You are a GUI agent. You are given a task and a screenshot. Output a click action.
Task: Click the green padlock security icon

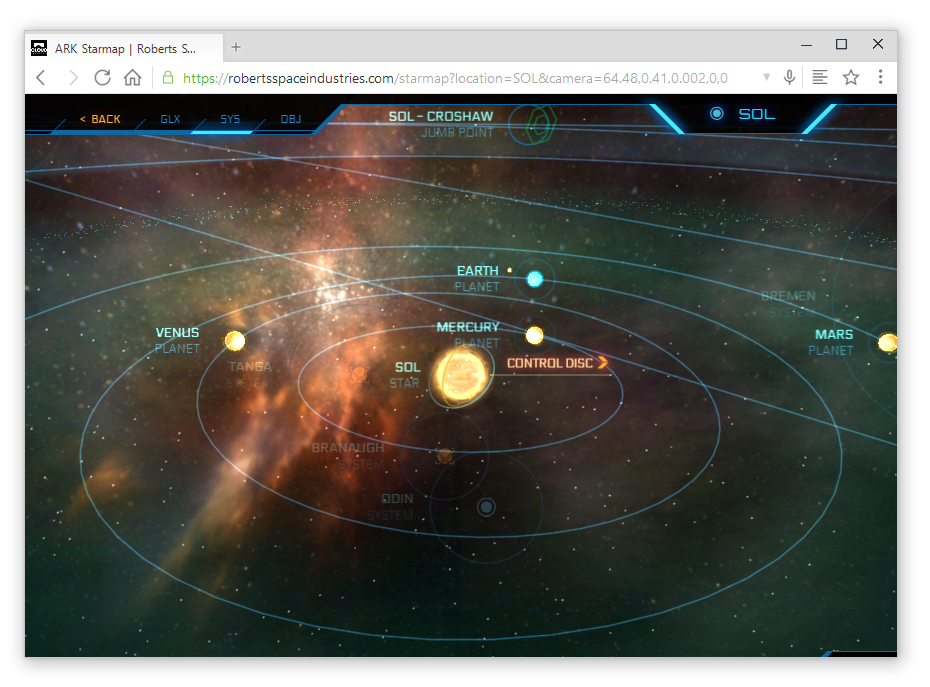point(168,78)
